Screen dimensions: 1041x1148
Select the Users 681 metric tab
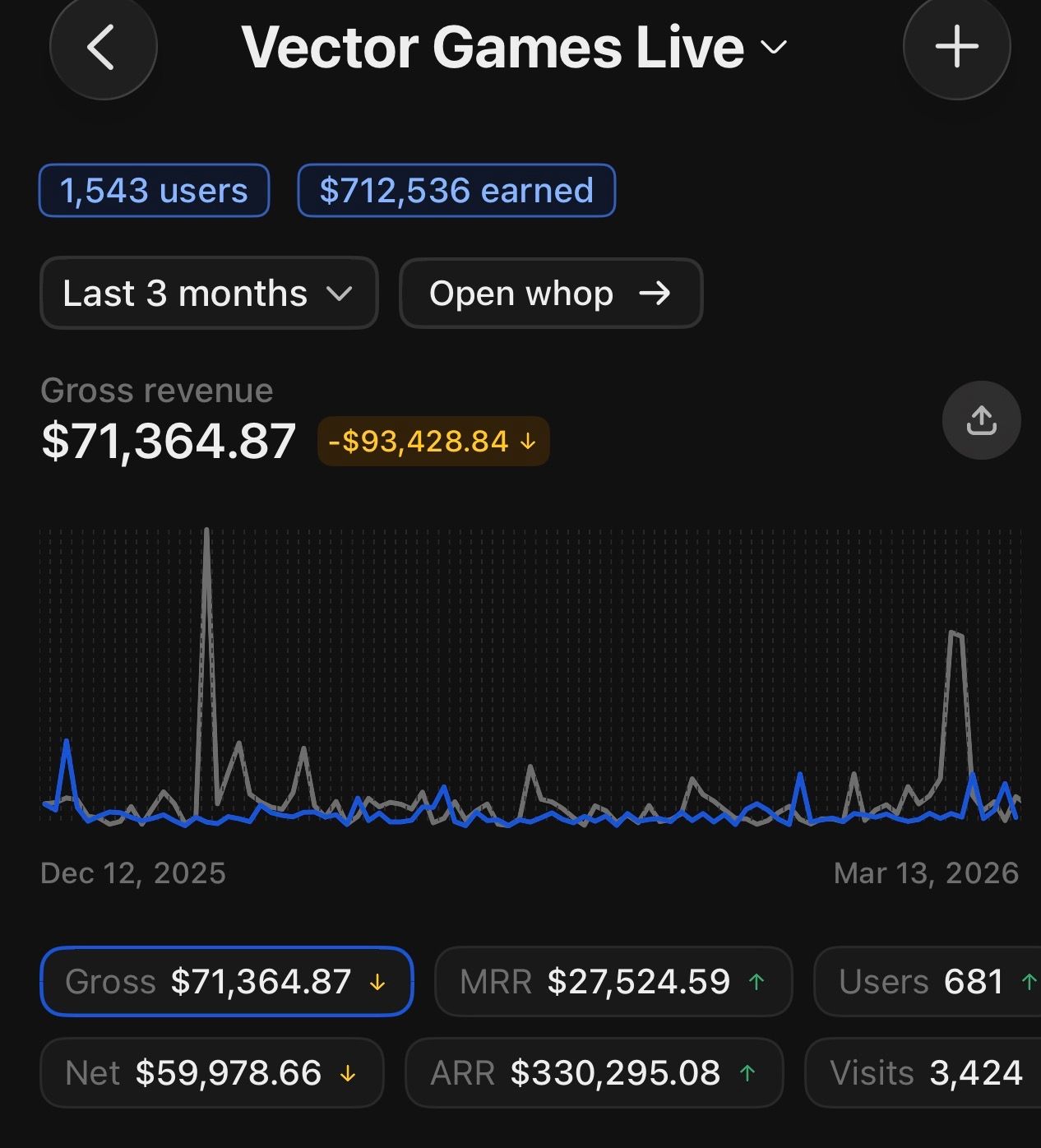point(928,981)
